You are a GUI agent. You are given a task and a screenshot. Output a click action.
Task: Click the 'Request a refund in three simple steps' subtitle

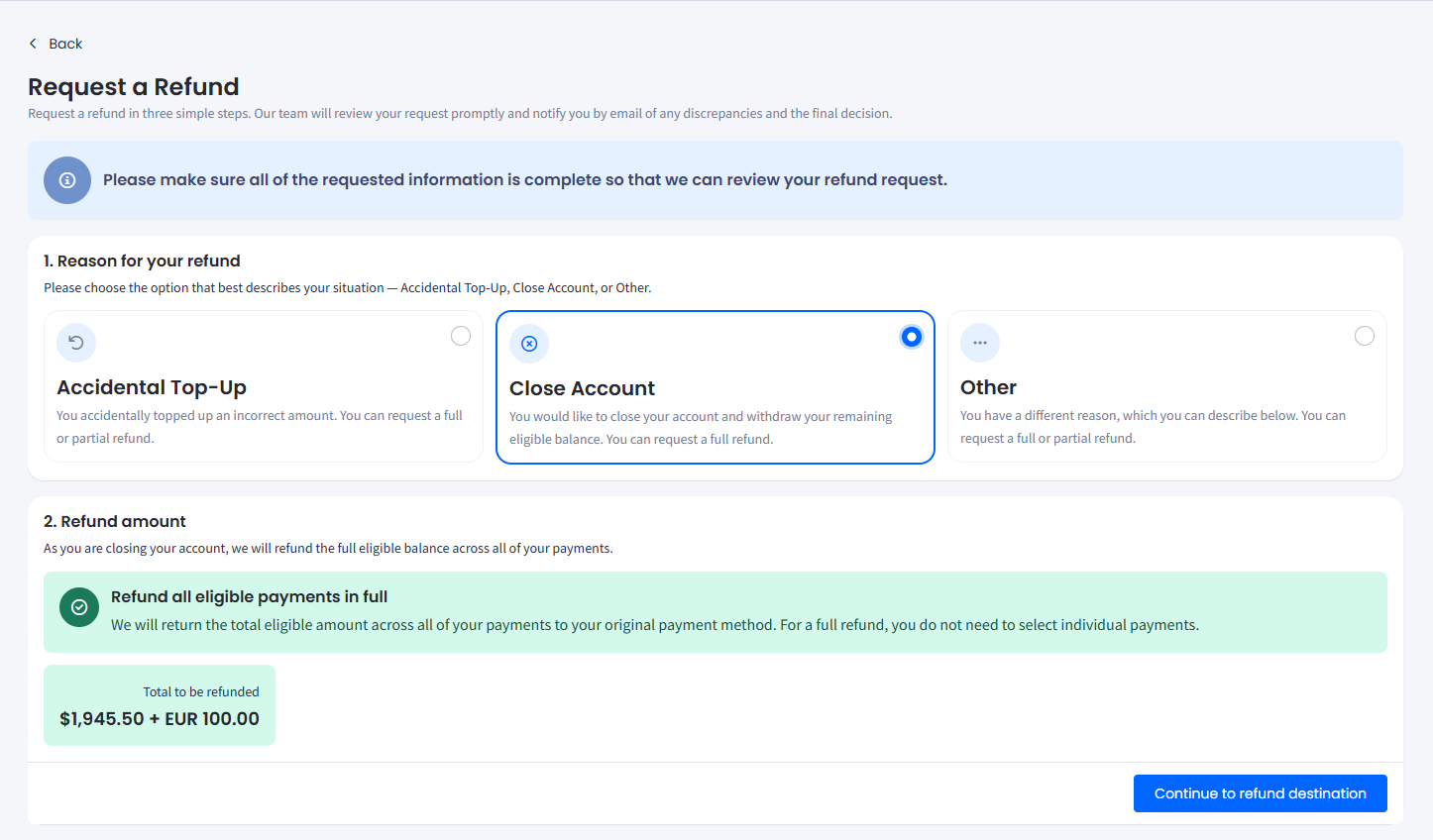click(x=460, y=113)
